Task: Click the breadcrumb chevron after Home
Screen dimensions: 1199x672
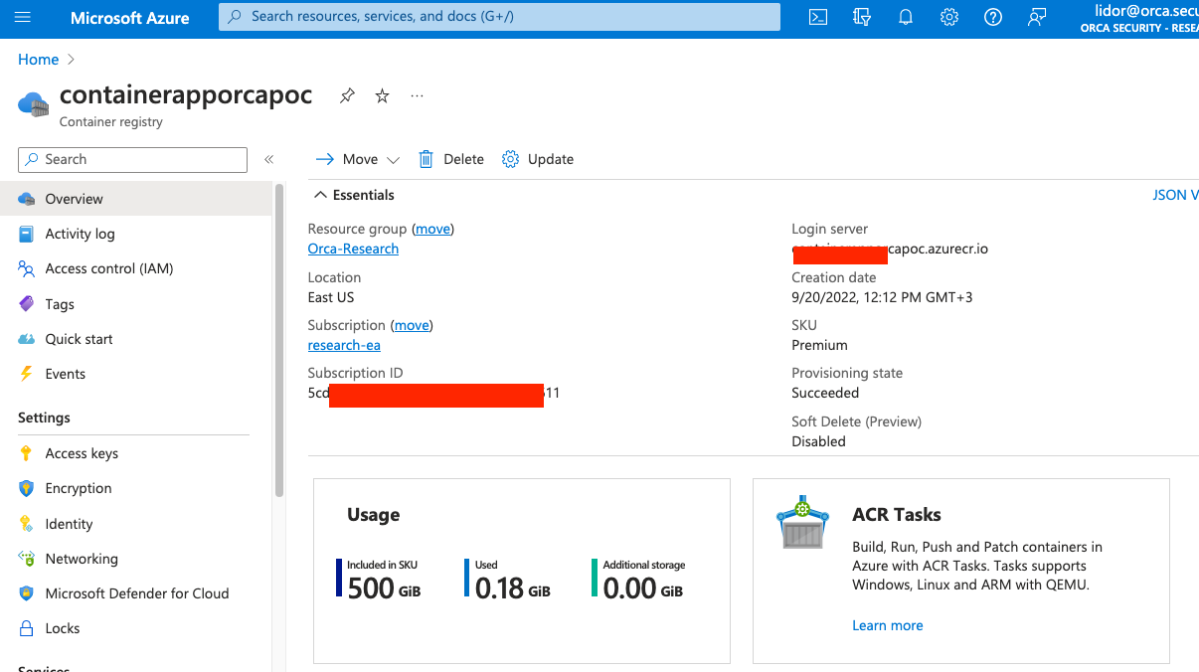Action: click(x=71, y=60)
